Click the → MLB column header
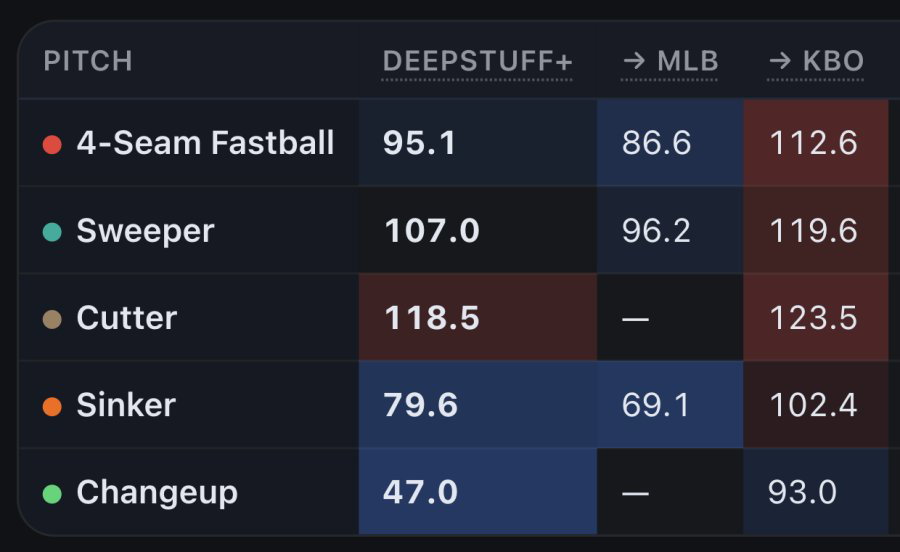900x552 pixels. (x=670, y=61)
